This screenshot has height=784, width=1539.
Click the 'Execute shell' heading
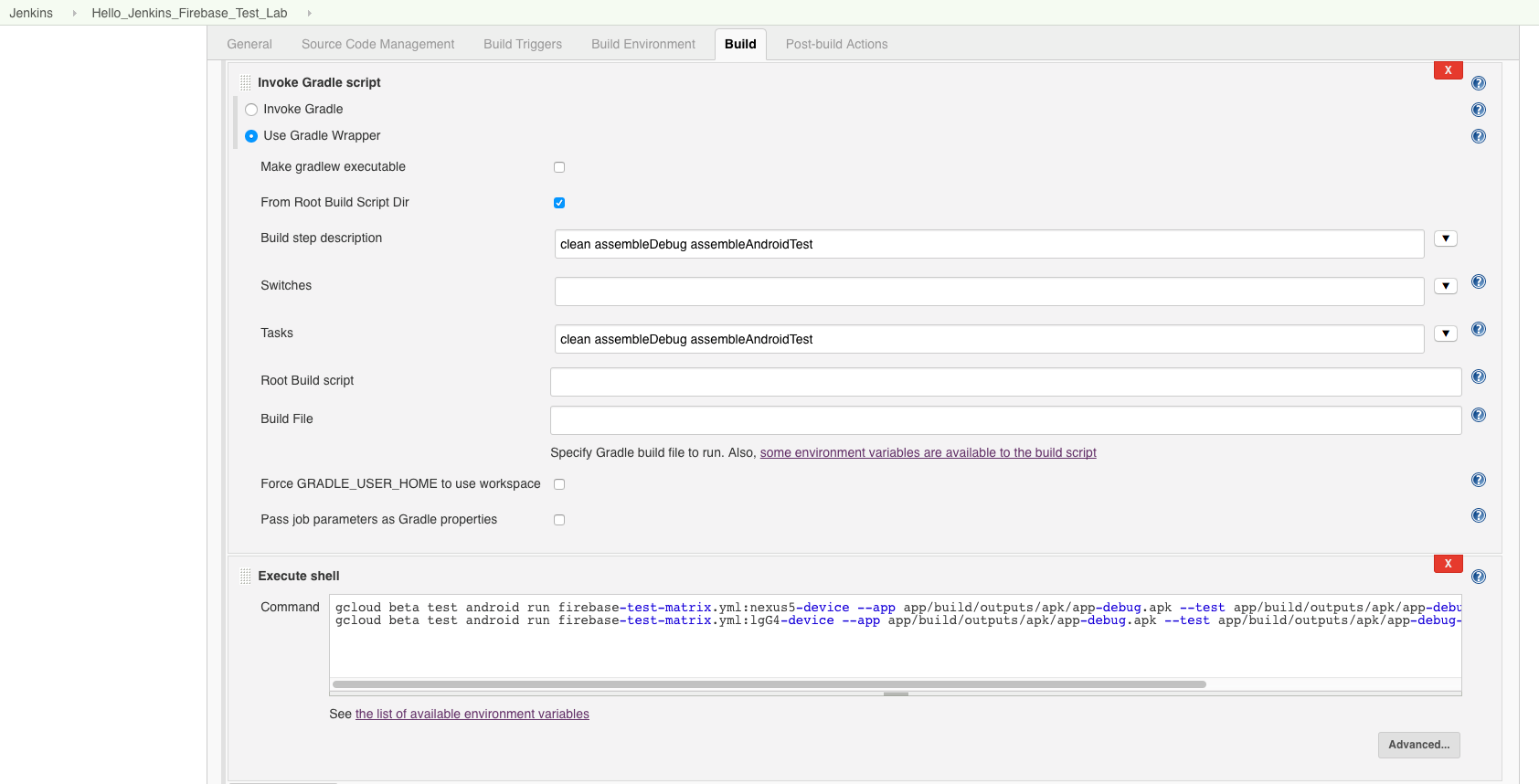(x=299, y=576)
